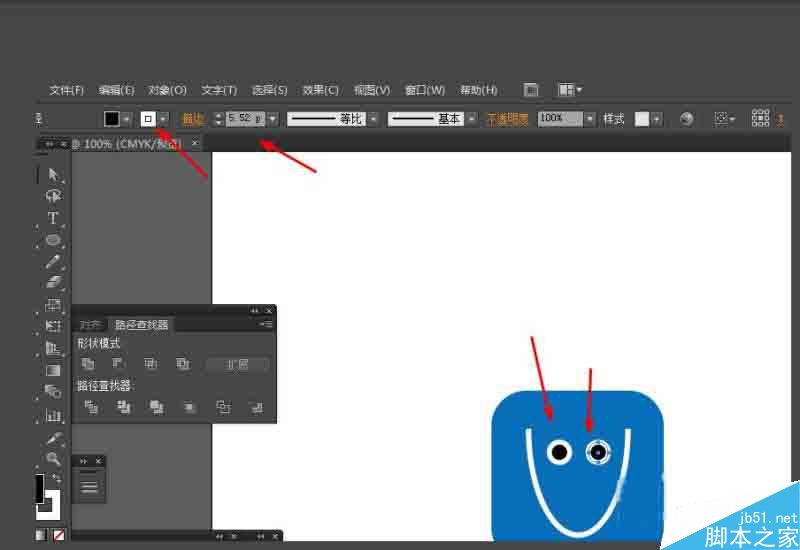Screen dimensions: 800x550
Task: Select the Eyedropper tool
Action: 53,438
